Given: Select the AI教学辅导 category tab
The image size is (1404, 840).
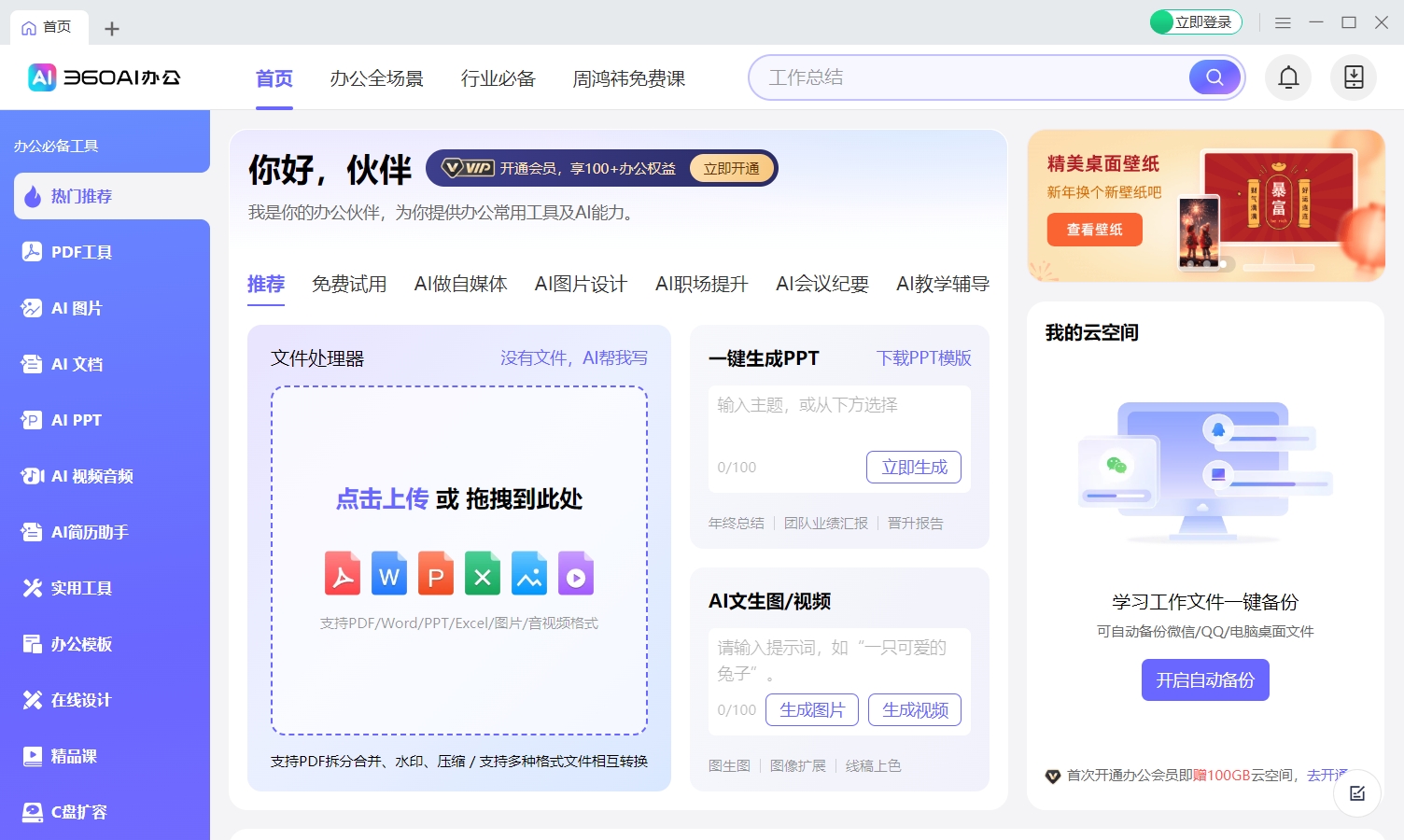Looking at the screenshot, I should click(943, 284).
